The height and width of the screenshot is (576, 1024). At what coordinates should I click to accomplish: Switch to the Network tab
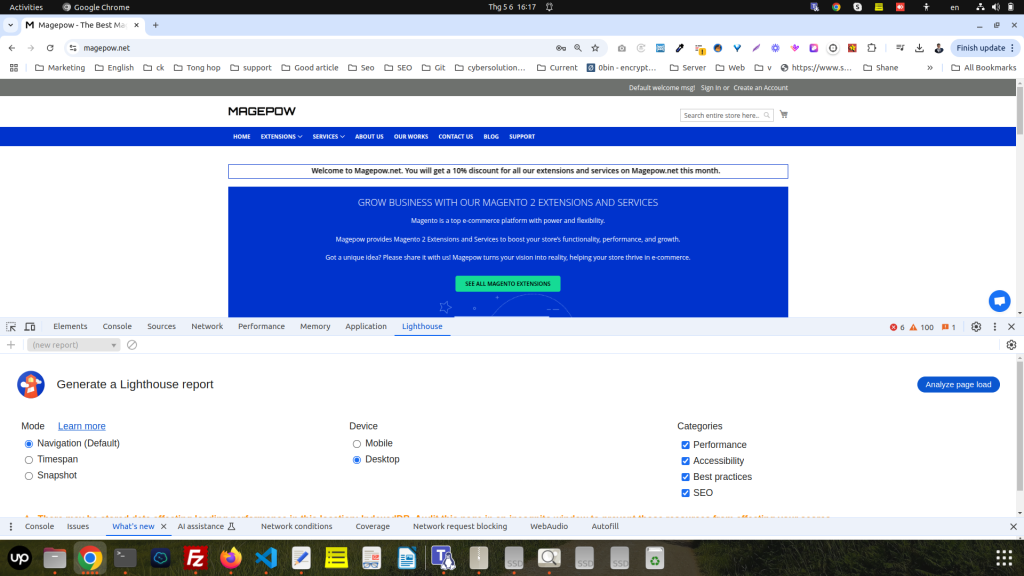(x=207, y=327)
